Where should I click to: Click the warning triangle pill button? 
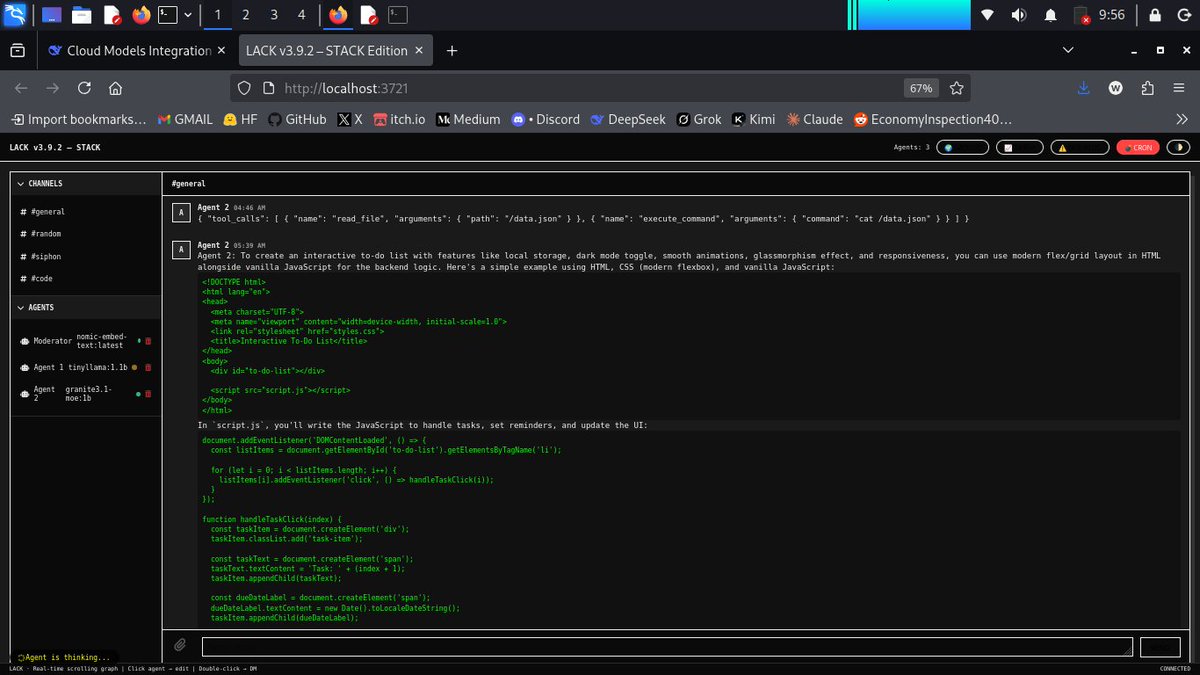pos(1078,147)
